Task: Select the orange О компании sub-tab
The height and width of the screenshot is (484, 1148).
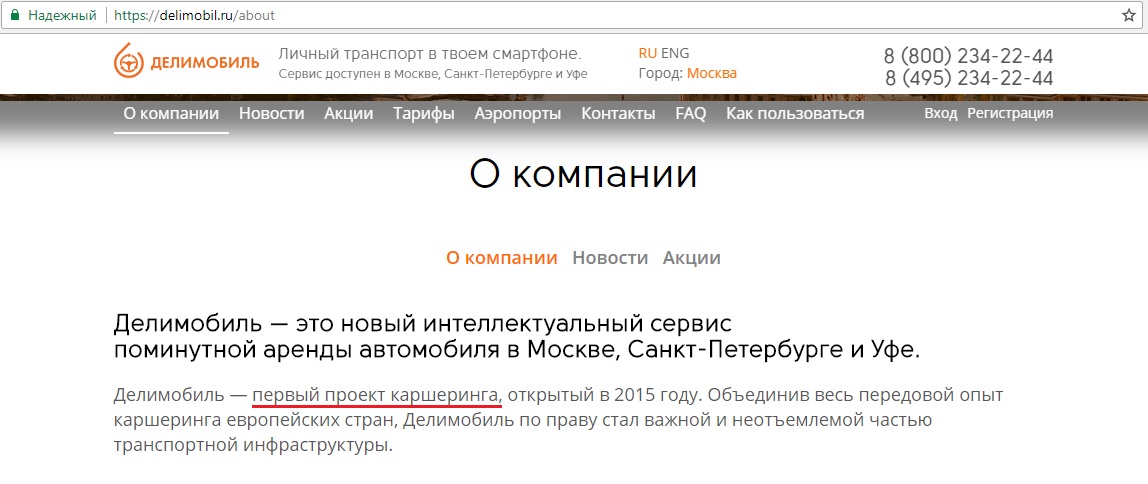Action: tap(502, 258)
